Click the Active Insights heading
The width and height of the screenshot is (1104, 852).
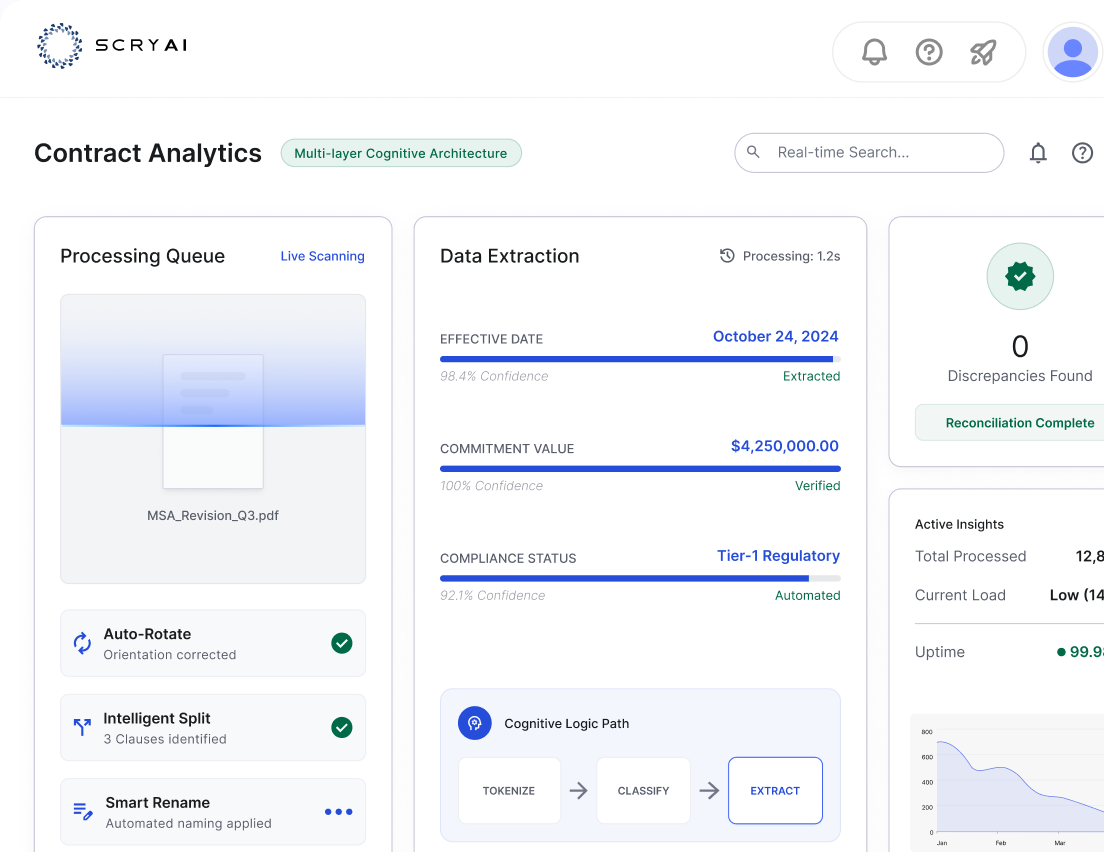(959, 525)
